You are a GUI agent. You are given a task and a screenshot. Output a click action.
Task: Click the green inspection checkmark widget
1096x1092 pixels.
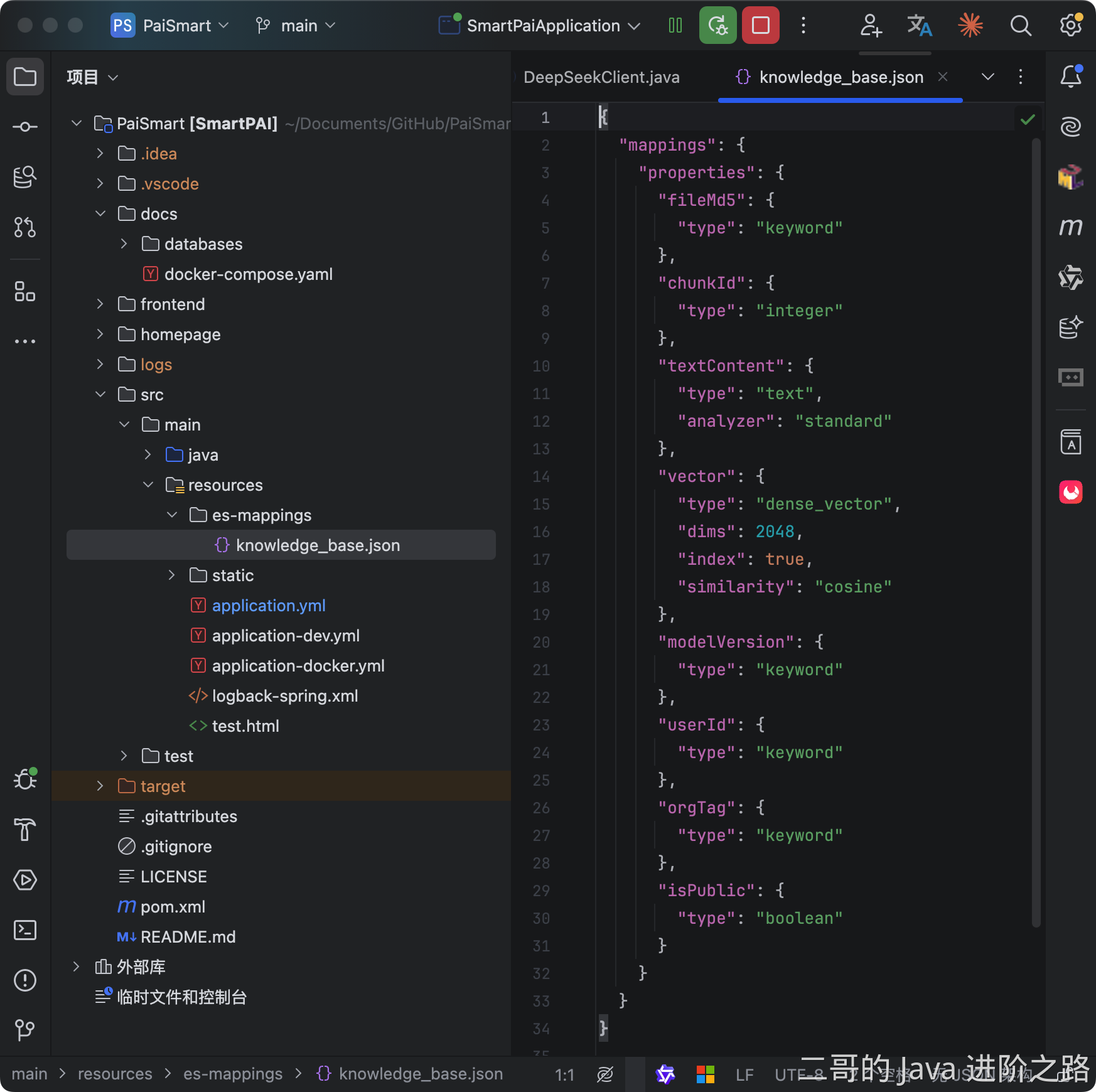[x=1028, y=119]
